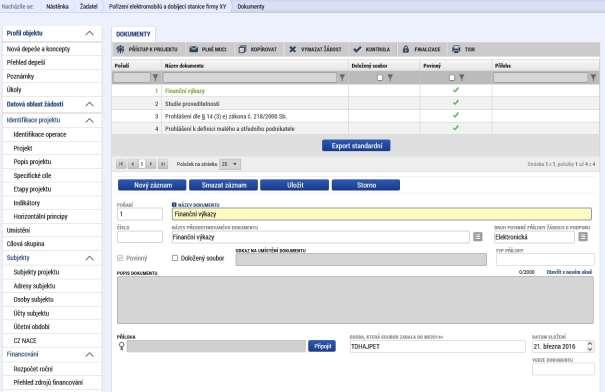
Task: Open list icon next to Elektronická field
Action: coord(583,237)
